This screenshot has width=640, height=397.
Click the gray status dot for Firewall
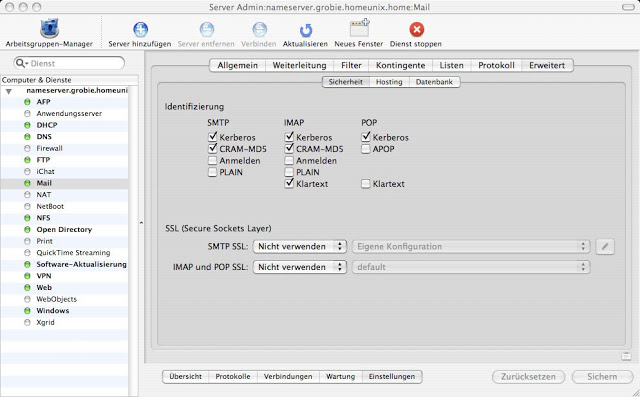pos(27,148)
